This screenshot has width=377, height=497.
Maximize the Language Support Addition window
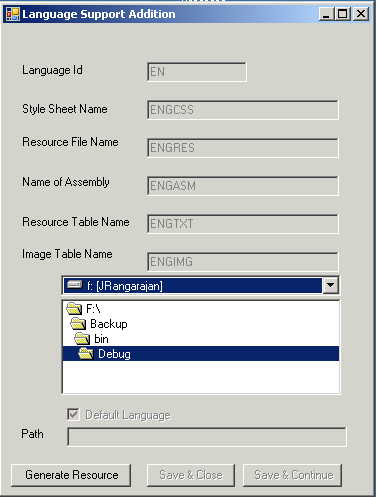[x=343, y=14]
